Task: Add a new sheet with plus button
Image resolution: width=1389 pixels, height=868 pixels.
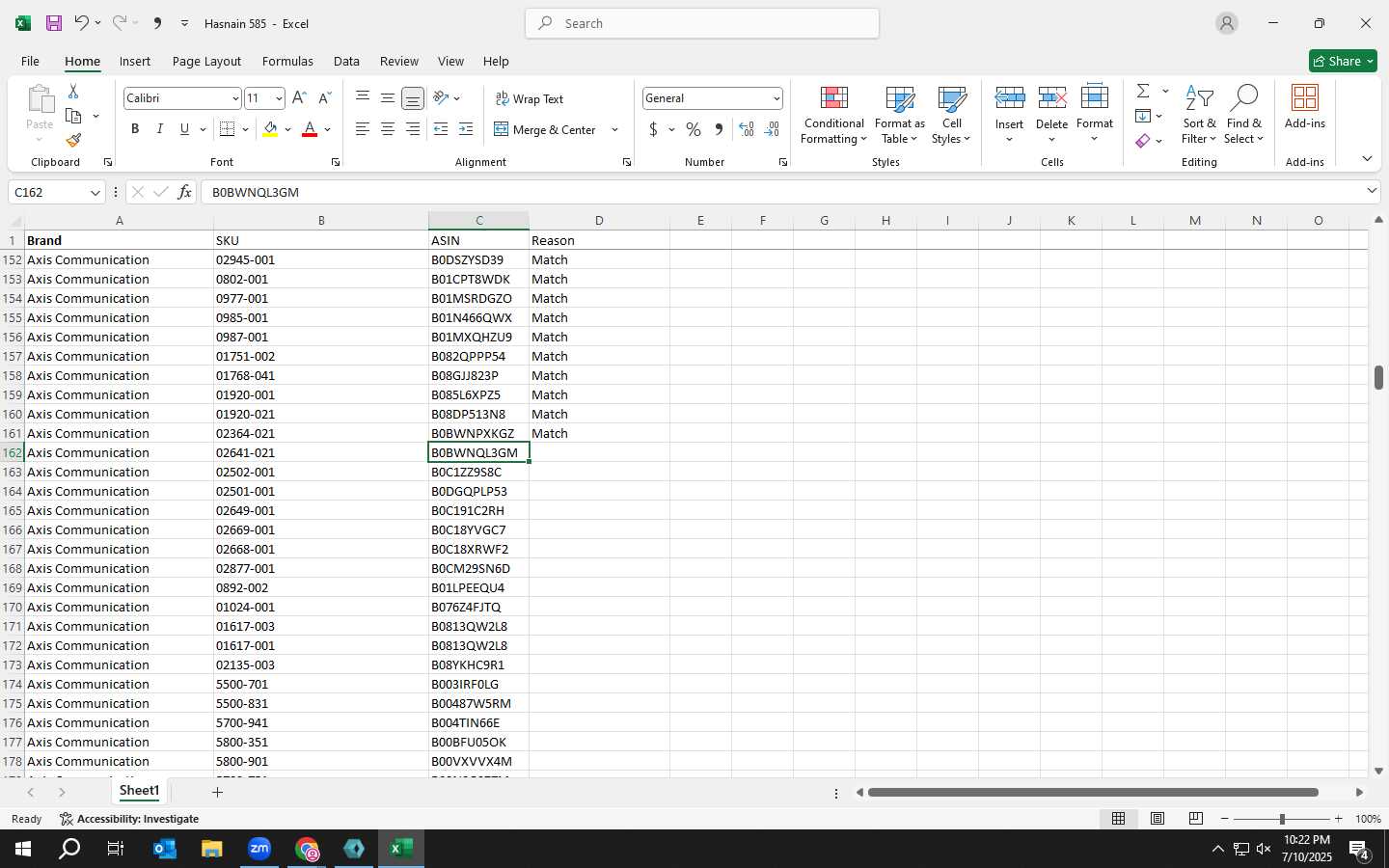Action: (217, 792)
